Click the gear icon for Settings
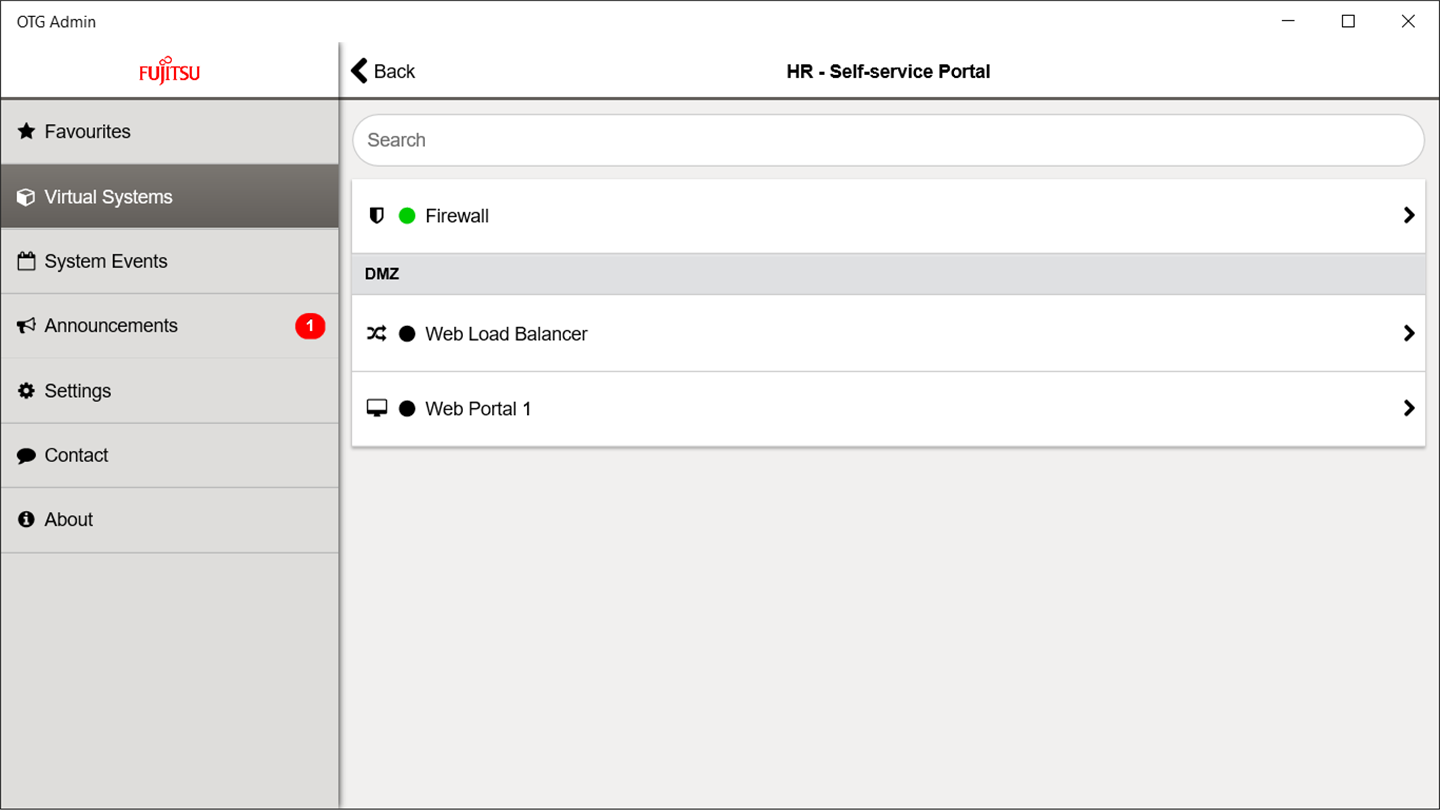The image size is (1440, 810). click(x=26, y=391)
